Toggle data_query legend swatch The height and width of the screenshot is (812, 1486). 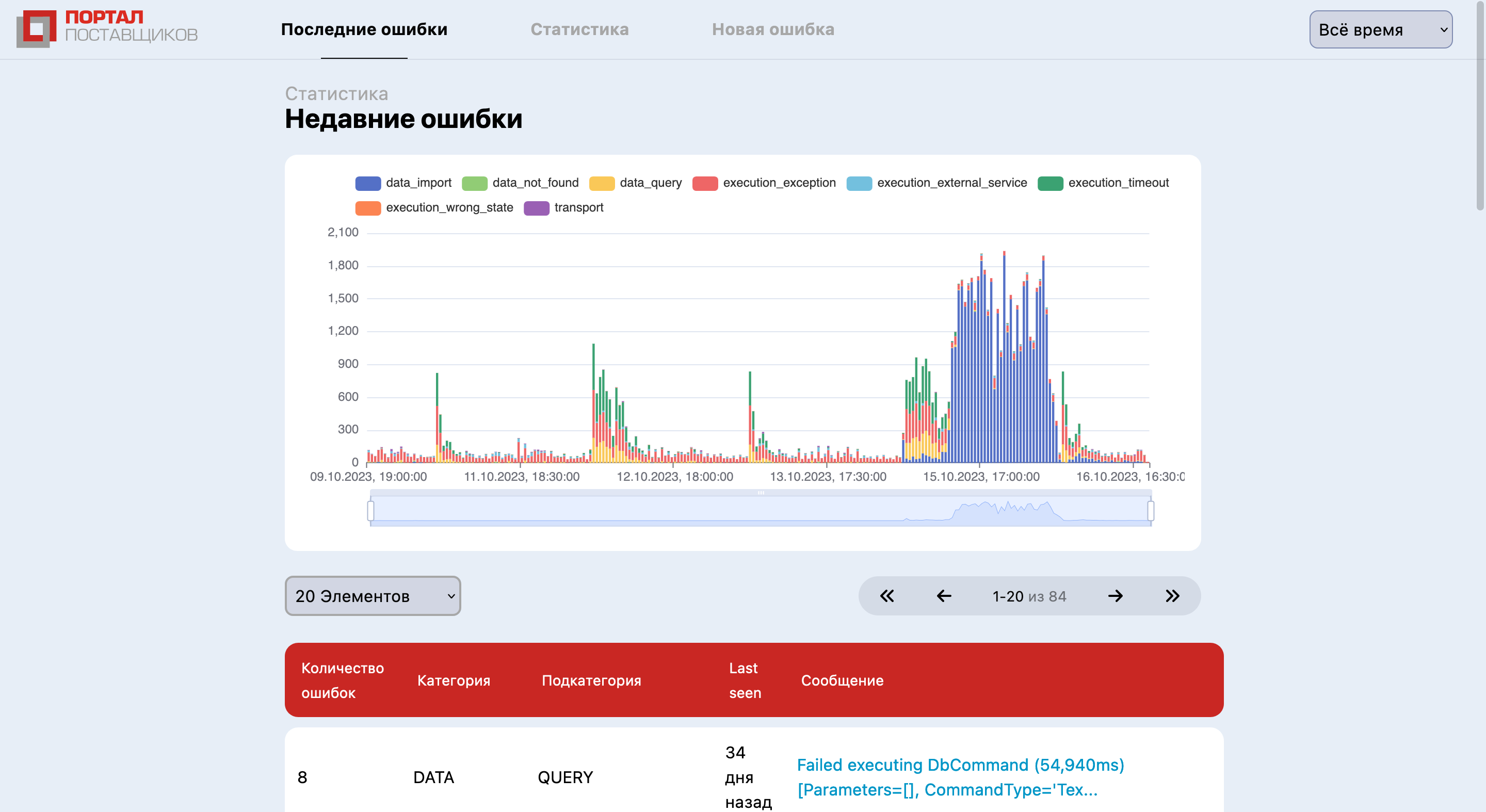[602, 183]
